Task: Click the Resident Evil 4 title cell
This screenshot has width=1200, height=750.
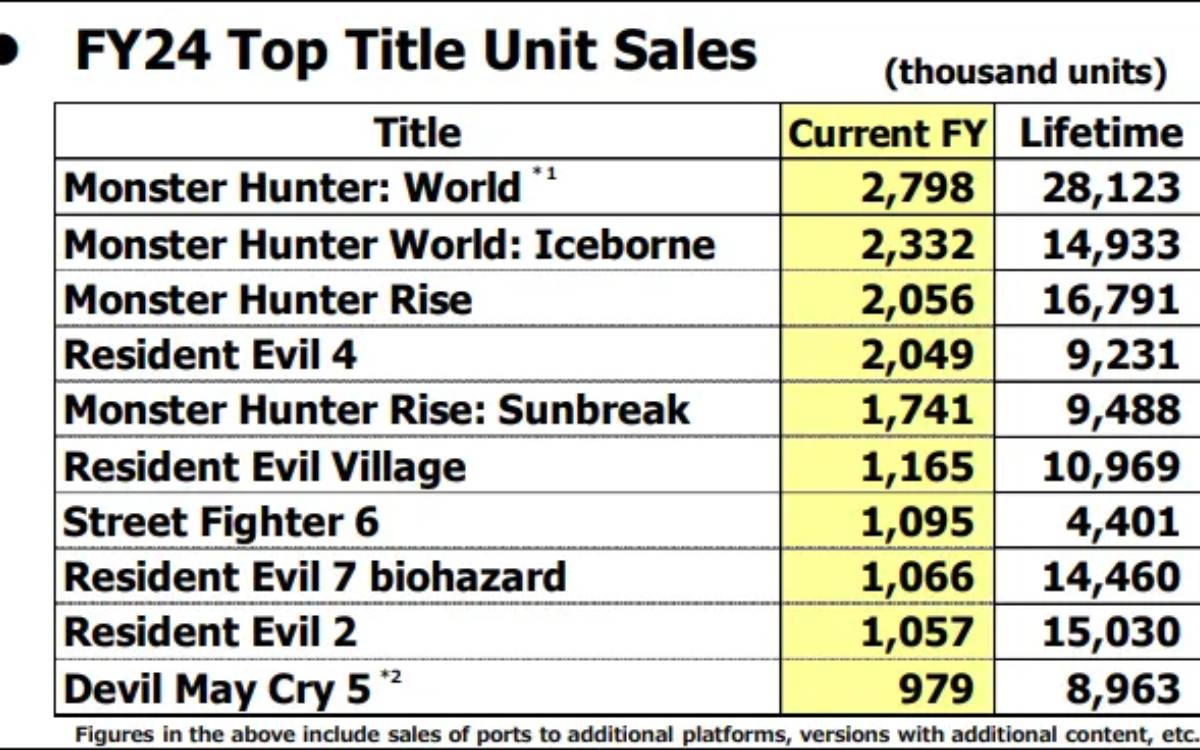Action: click(x=209, y=354)
